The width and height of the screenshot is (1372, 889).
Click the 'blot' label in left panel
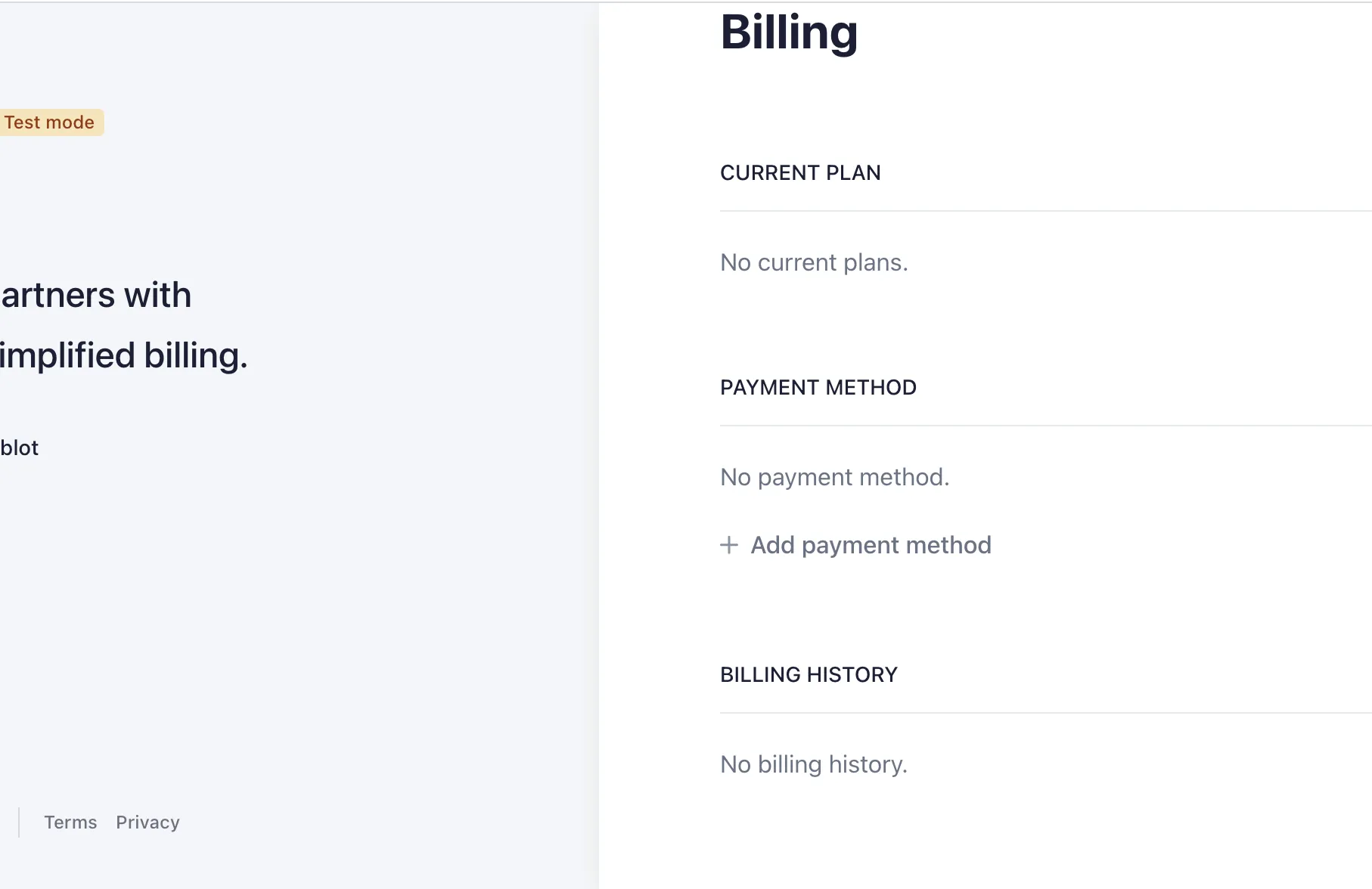point(20,448)
